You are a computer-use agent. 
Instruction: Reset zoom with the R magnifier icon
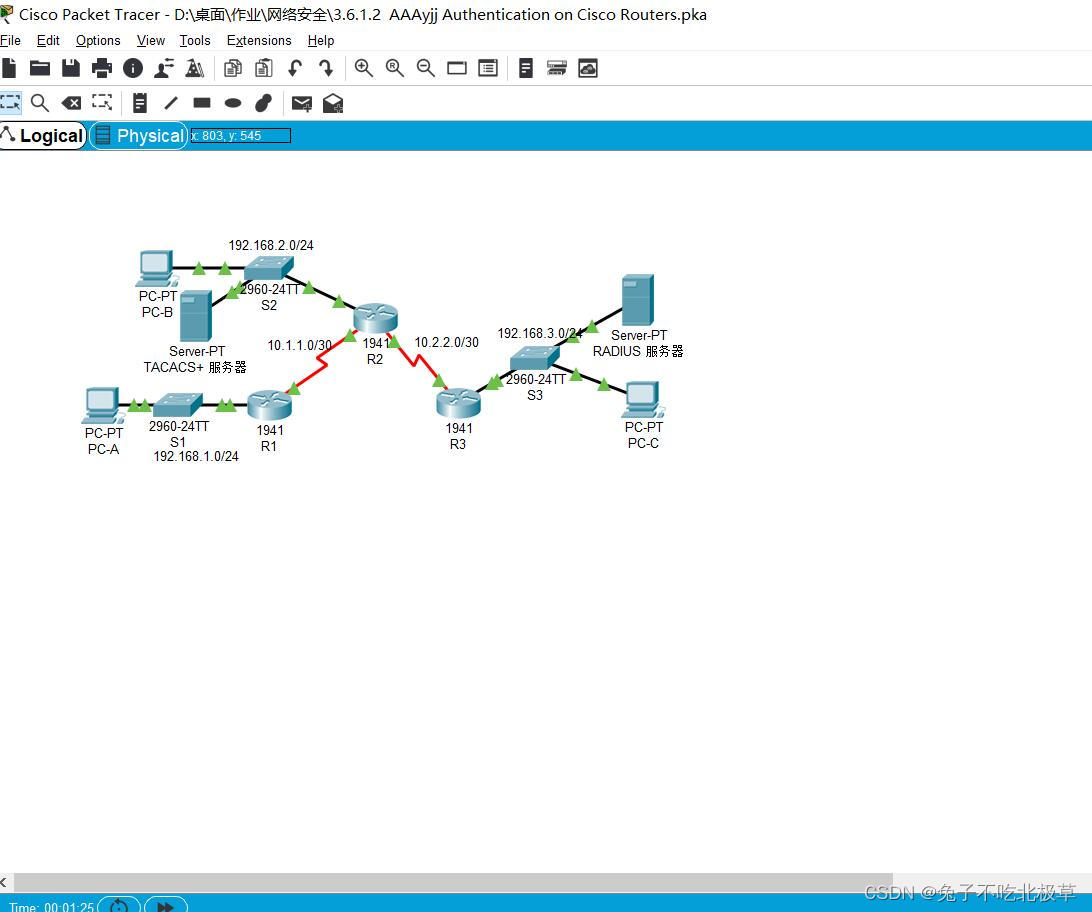coord(395,68)
